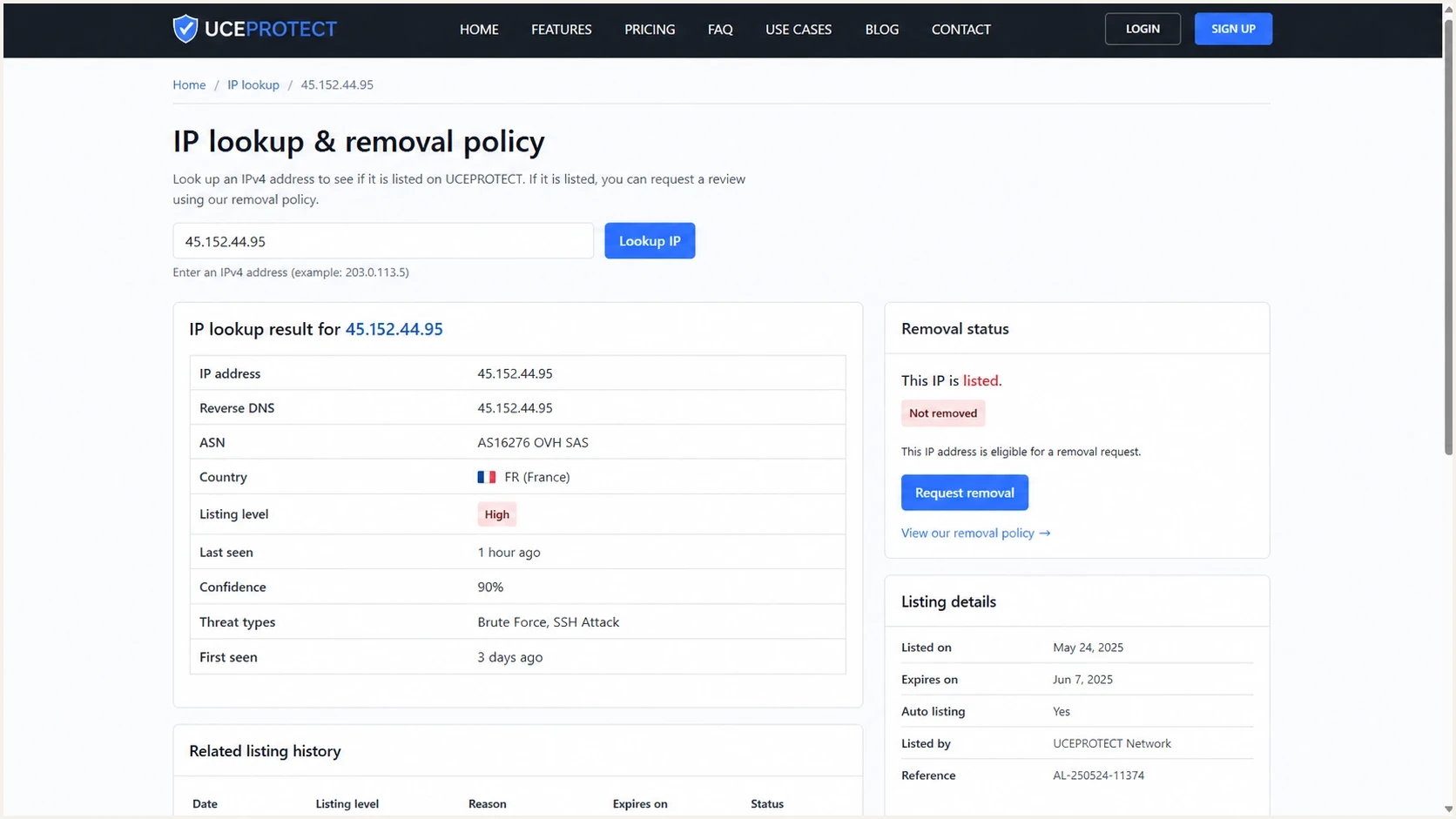Click the Lookup IP button
This screenshot has width=1456, height=819.
pos(650,241)
